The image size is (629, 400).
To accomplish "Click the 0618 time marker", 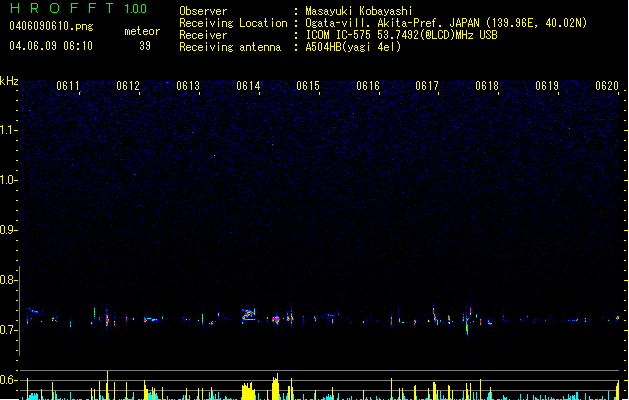I will point(487,86).
